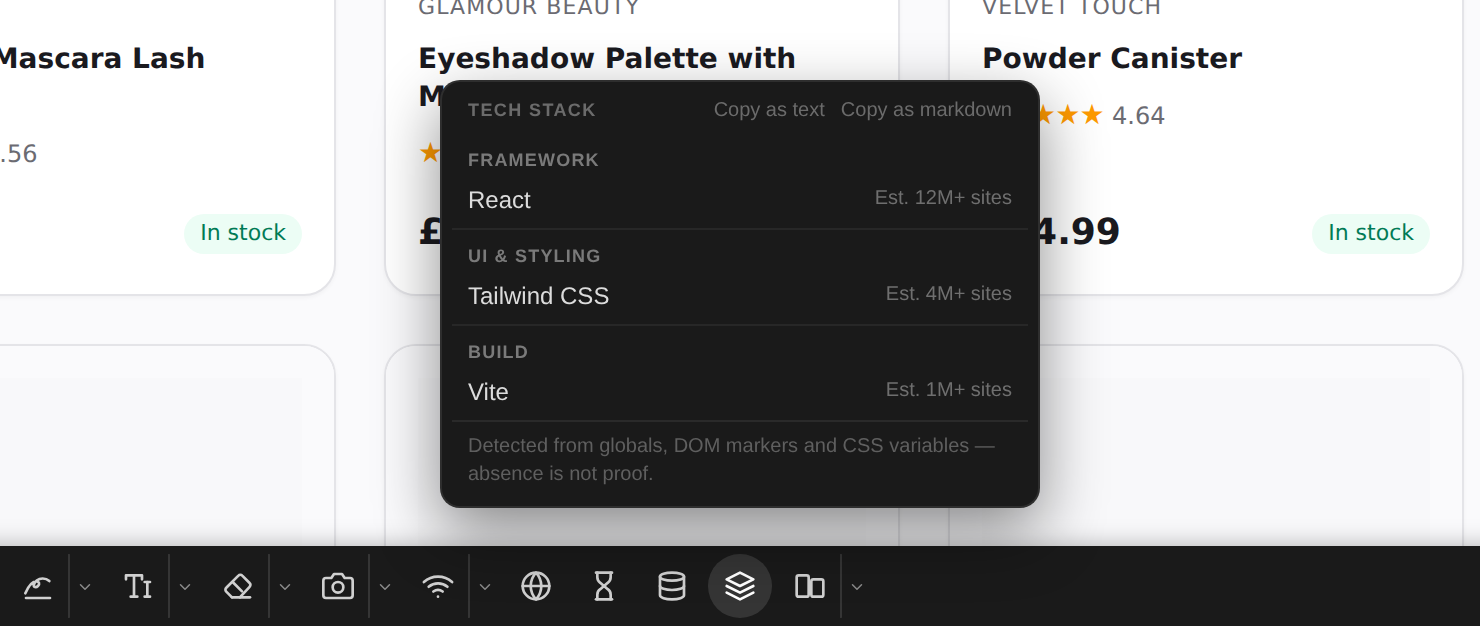Click In stock badge on Mascara card
Image resolution: width=1480 pixels, height=626 pixels.
243,233
